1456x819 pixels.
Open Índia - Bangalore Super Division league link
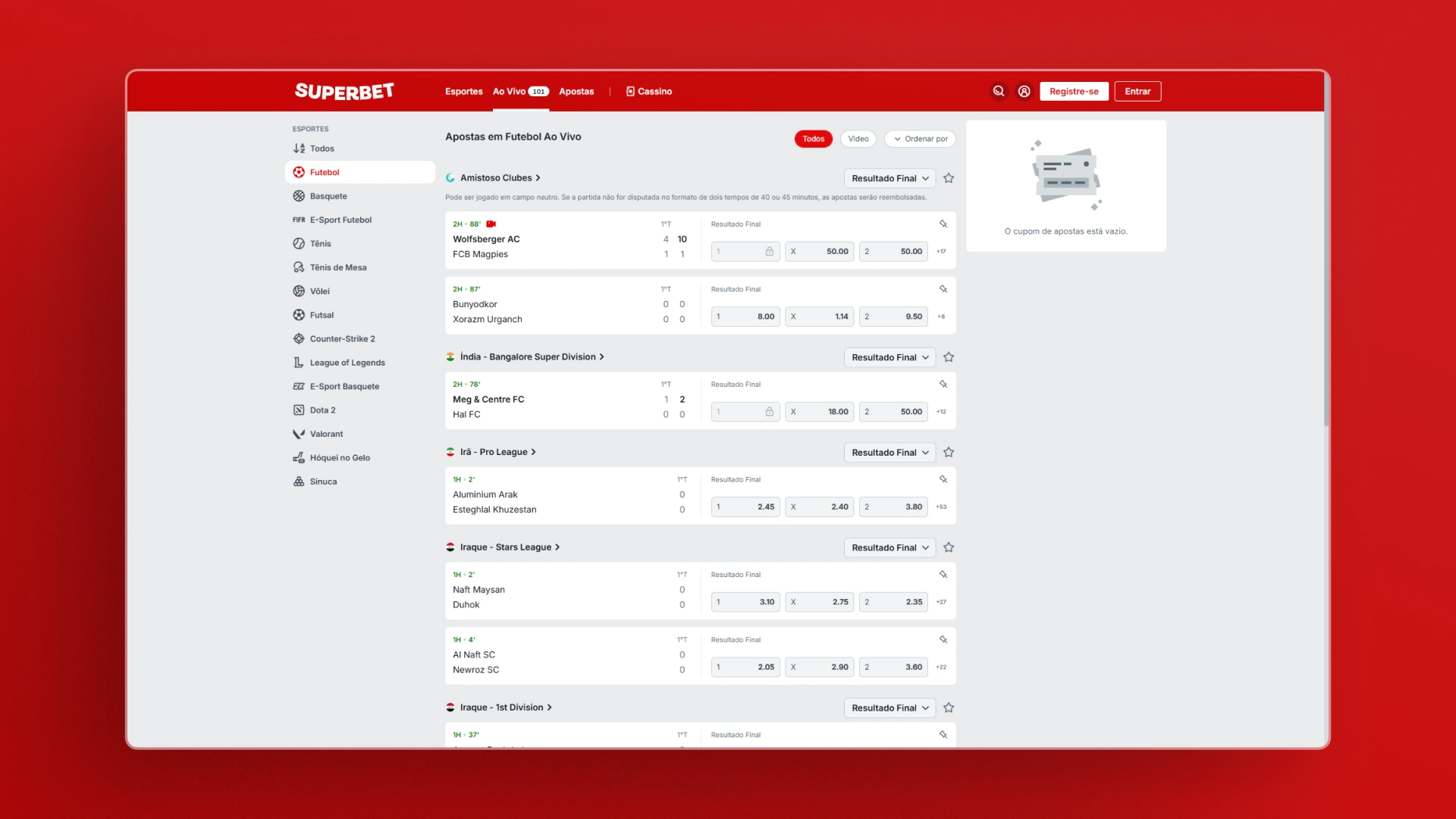pos(532,357)
